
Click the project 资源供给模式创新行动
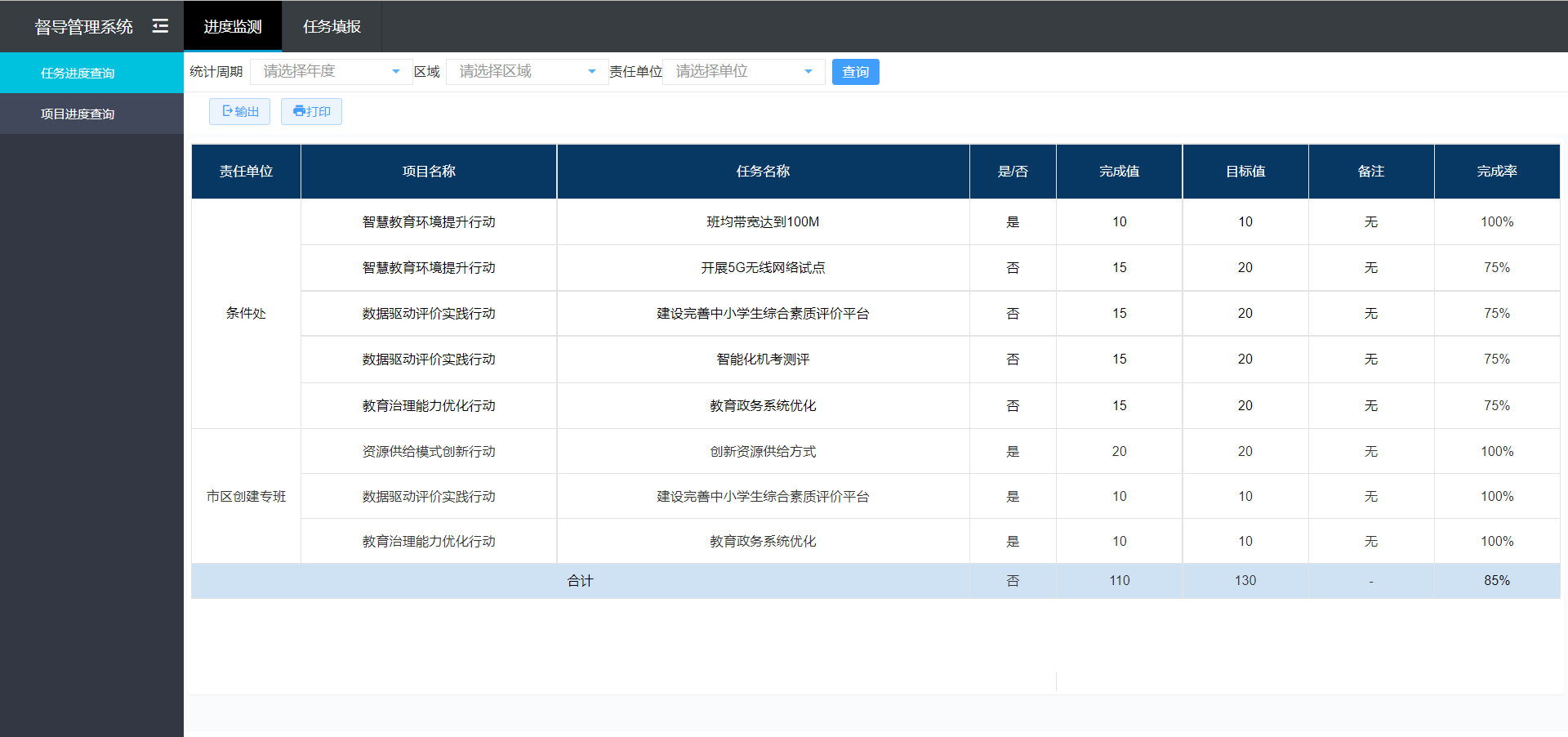pyautogui.click(x=429, y=452)
